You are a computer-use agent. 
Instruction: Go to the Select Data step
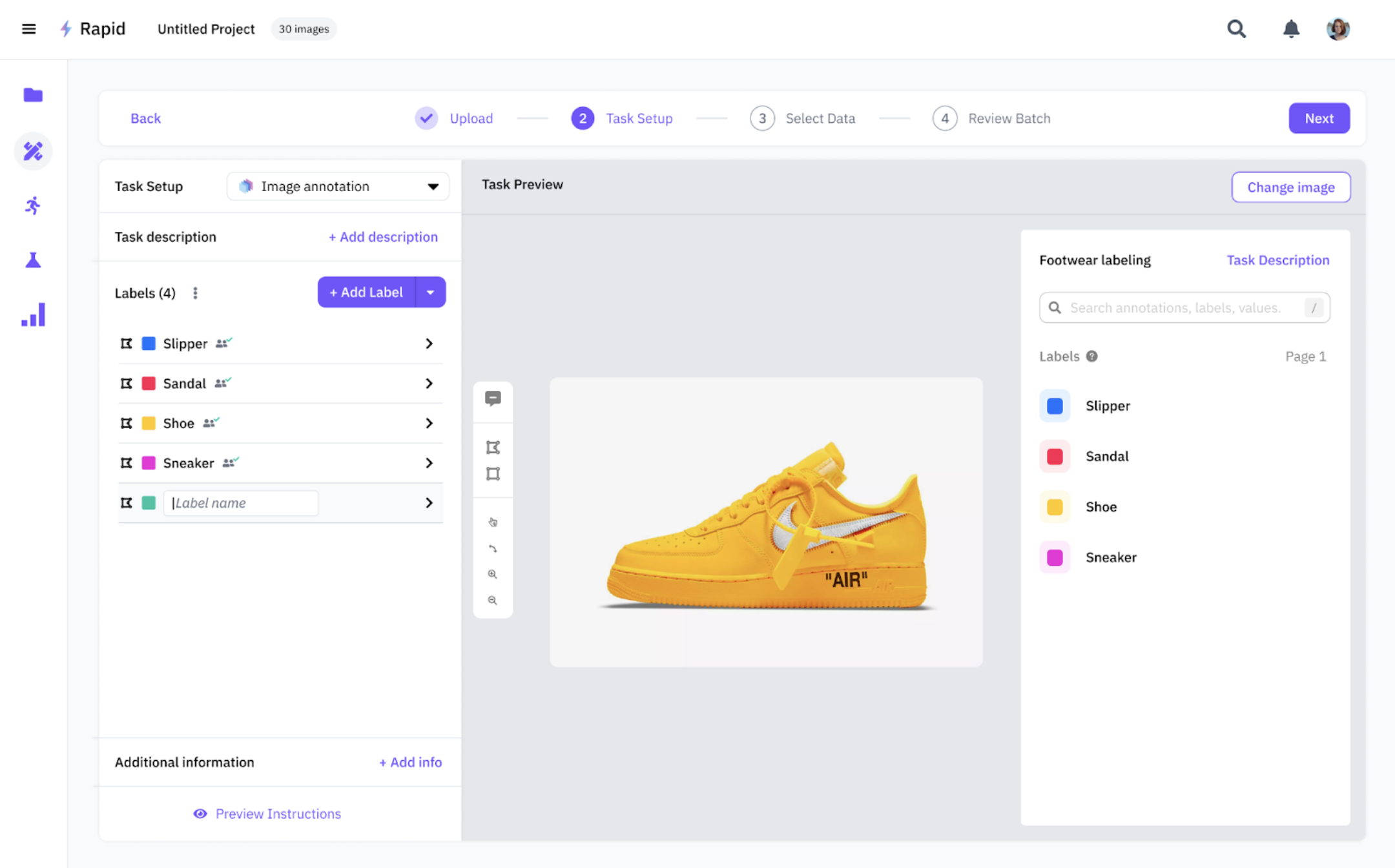(x=802, y=118)
